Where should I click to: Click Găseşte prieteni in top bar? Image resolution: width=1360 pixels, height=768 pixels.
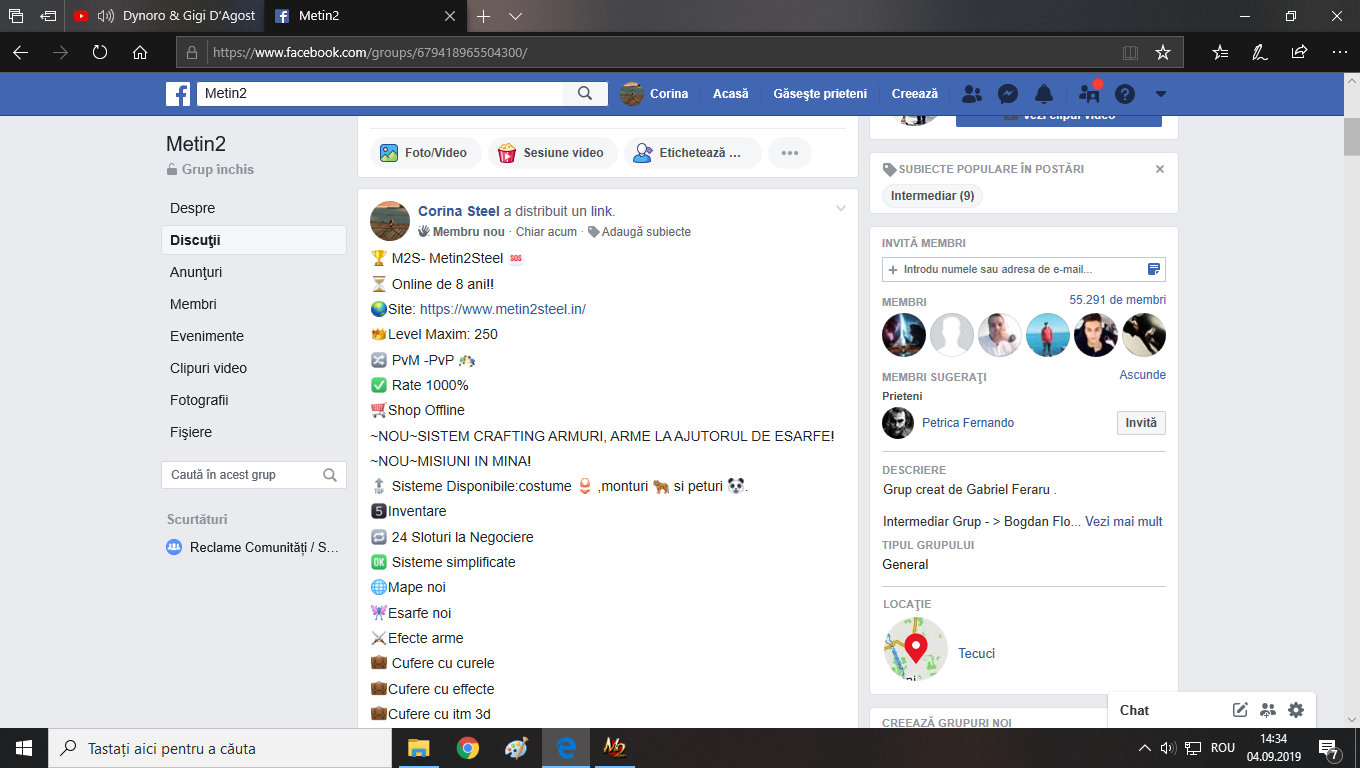[820, 94]
